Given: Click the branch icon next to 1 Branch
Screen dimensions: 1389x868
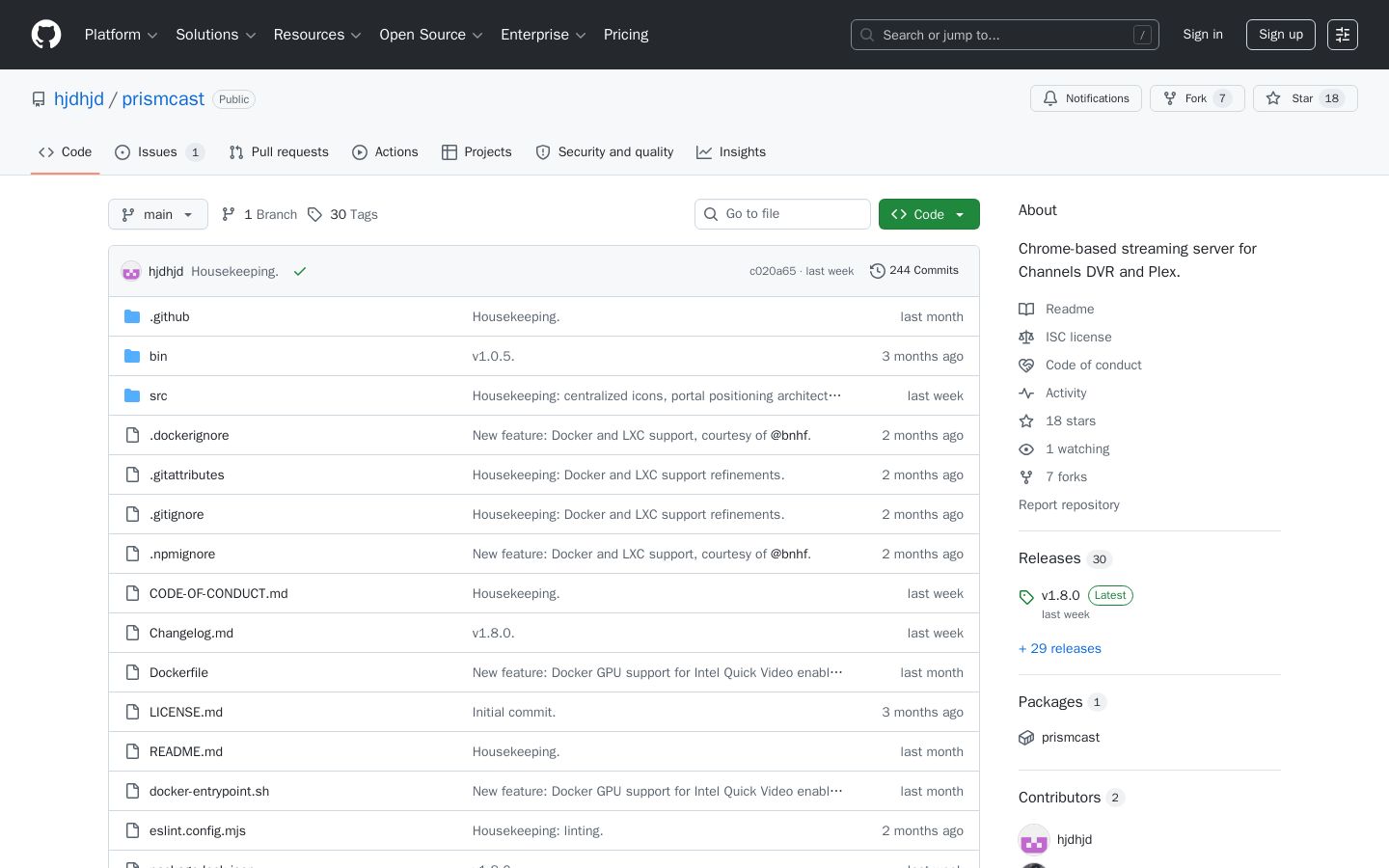Looking at the screenshot, I should pyautogui.click(x=229, y=214).
